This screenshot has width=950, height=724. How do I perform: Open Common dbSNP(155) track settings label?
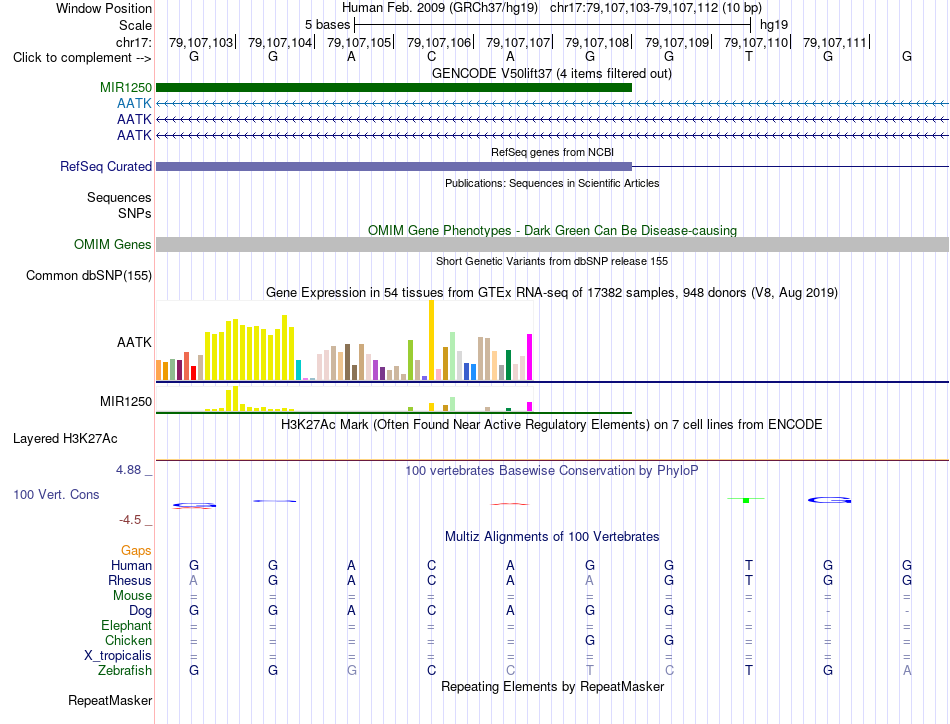click(x=89, y=275)
